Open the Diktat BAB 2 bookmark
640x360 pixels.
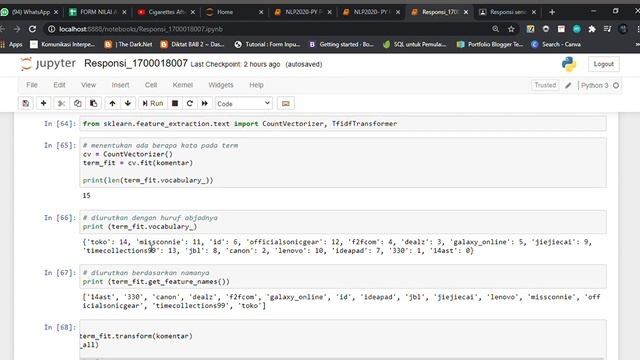point(193,44)
